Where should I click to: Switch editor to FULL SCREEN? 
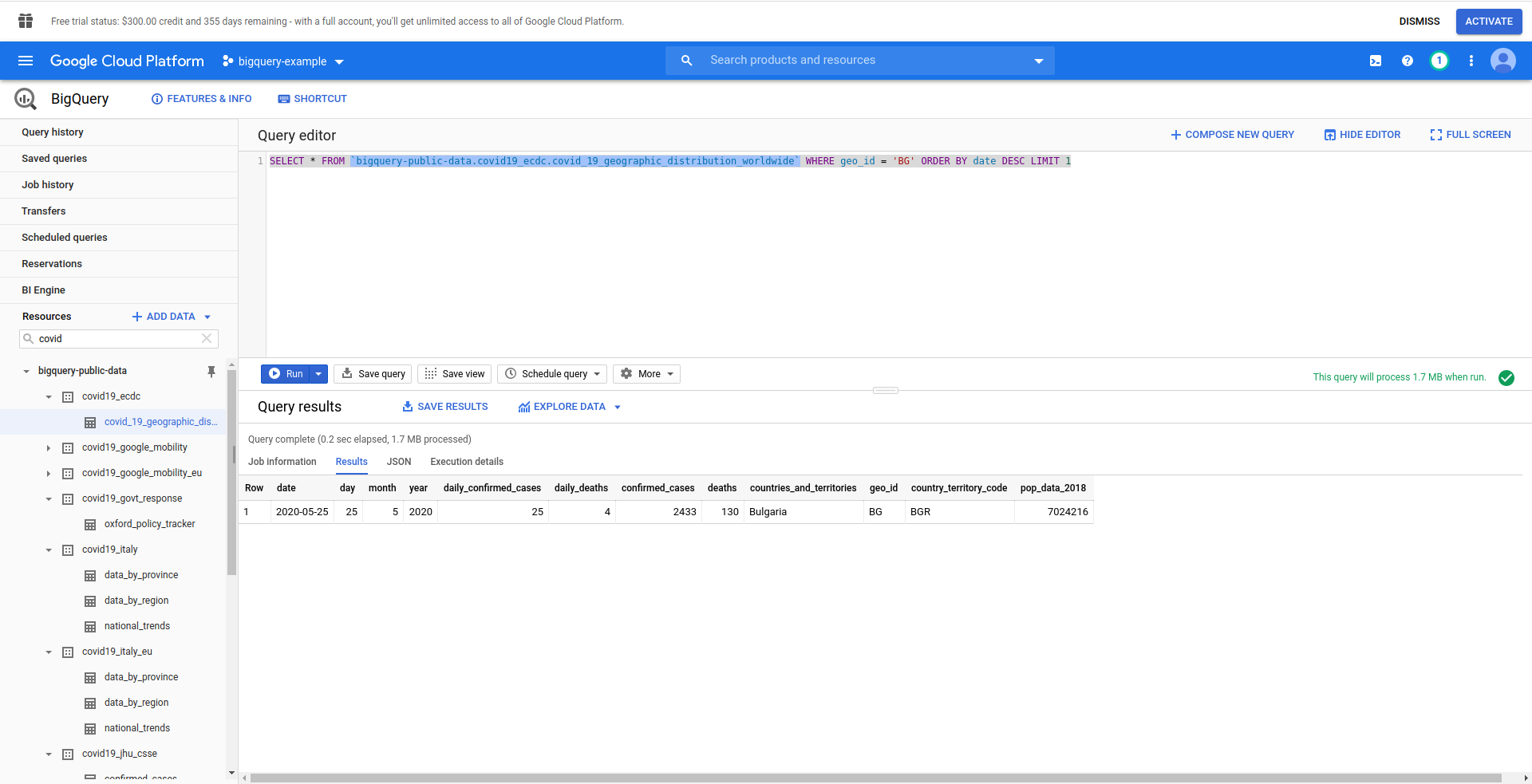point(1471,135)
